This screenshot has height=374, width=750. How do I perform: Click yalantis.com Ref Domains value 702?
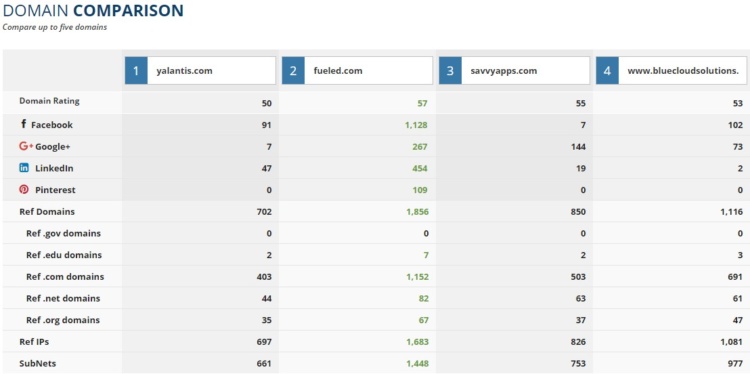pyautogui.click(x=264, y=211)
